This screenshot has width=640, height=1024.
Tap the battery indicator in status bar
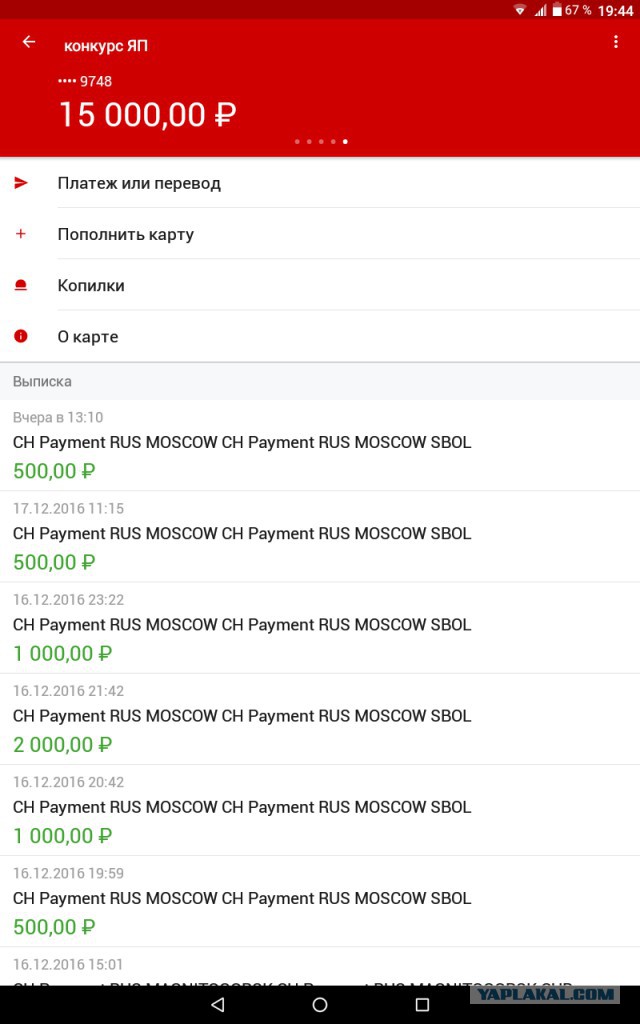pyautogui.click(x=557, y=10)
